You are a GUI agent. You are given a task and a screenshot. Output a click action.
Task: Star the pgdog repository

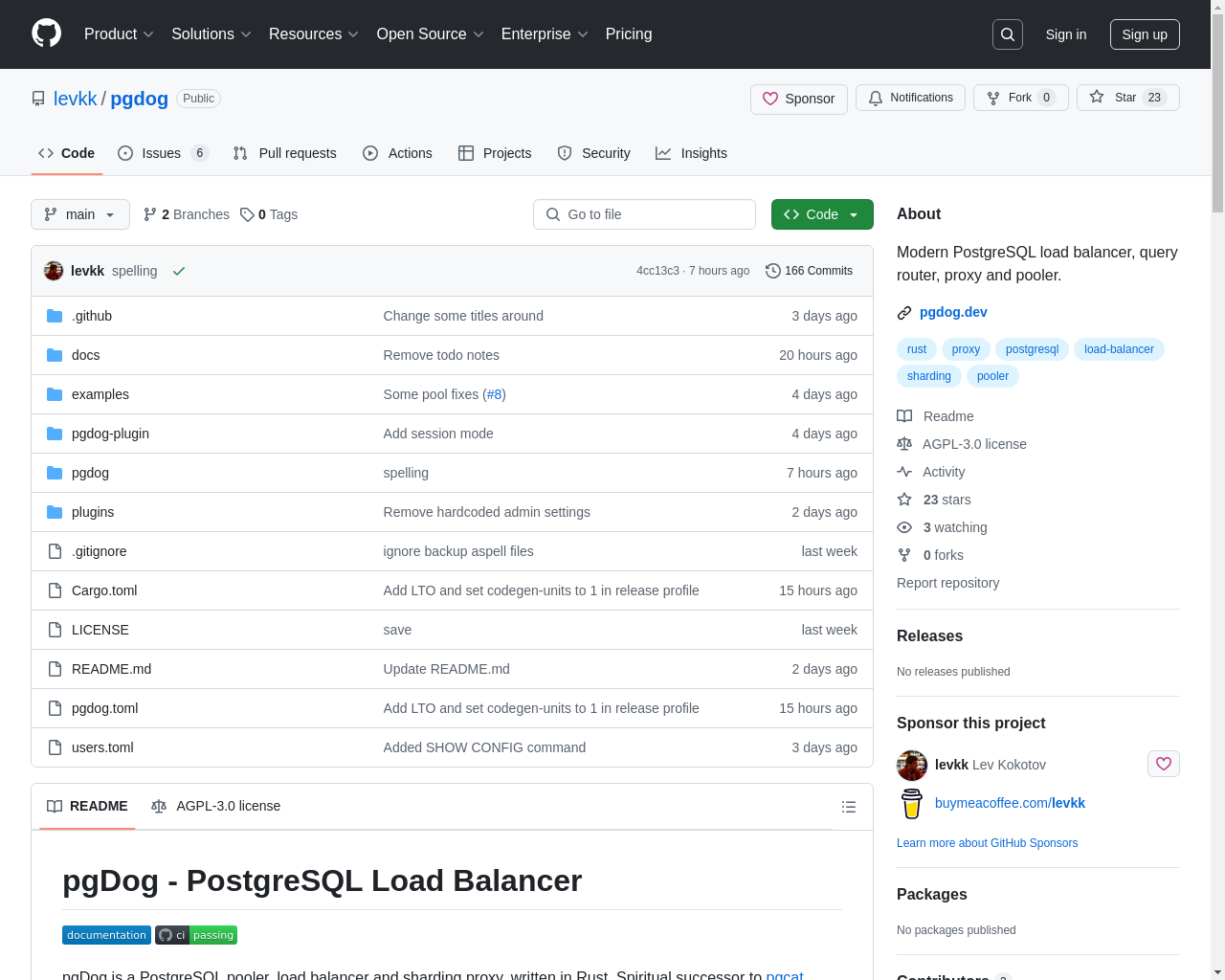point(1127,98)
